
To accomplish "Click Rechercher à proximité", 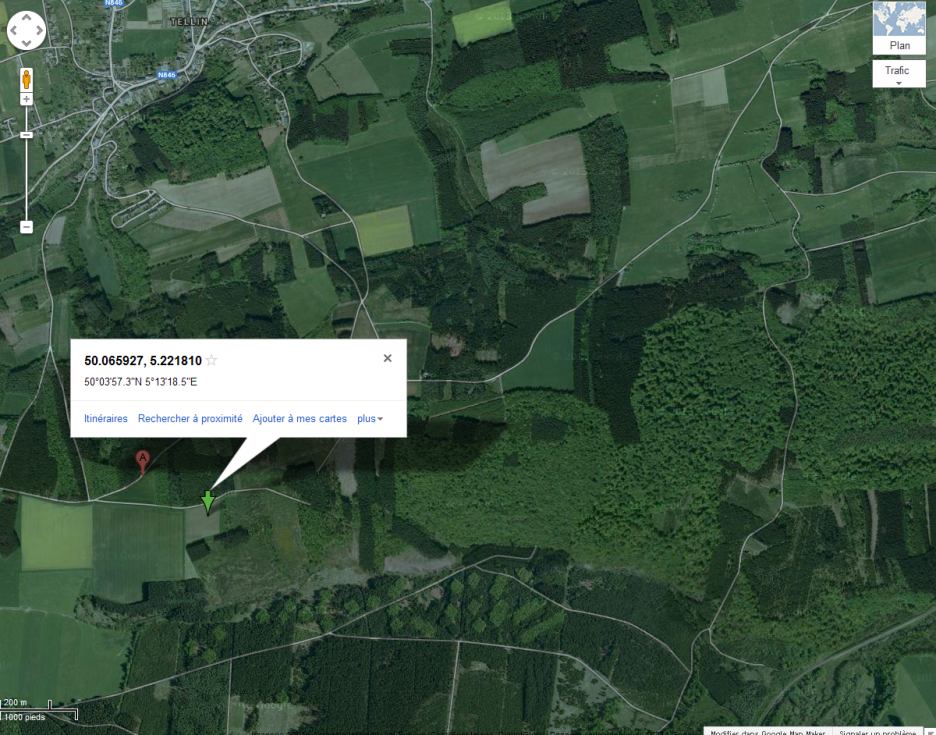I will 190,419.
